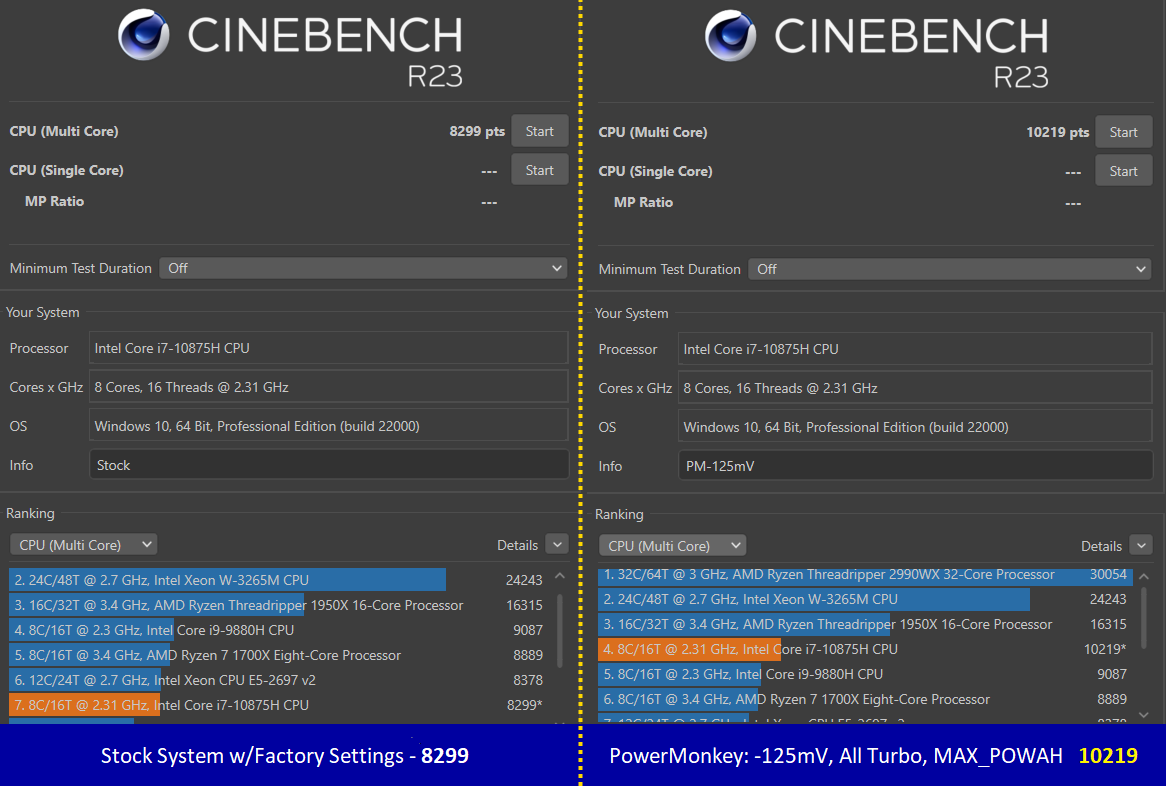Viewport: 1166px width, 786px height.
Task: Start the single core test in right window
Action: [1123, 171]
